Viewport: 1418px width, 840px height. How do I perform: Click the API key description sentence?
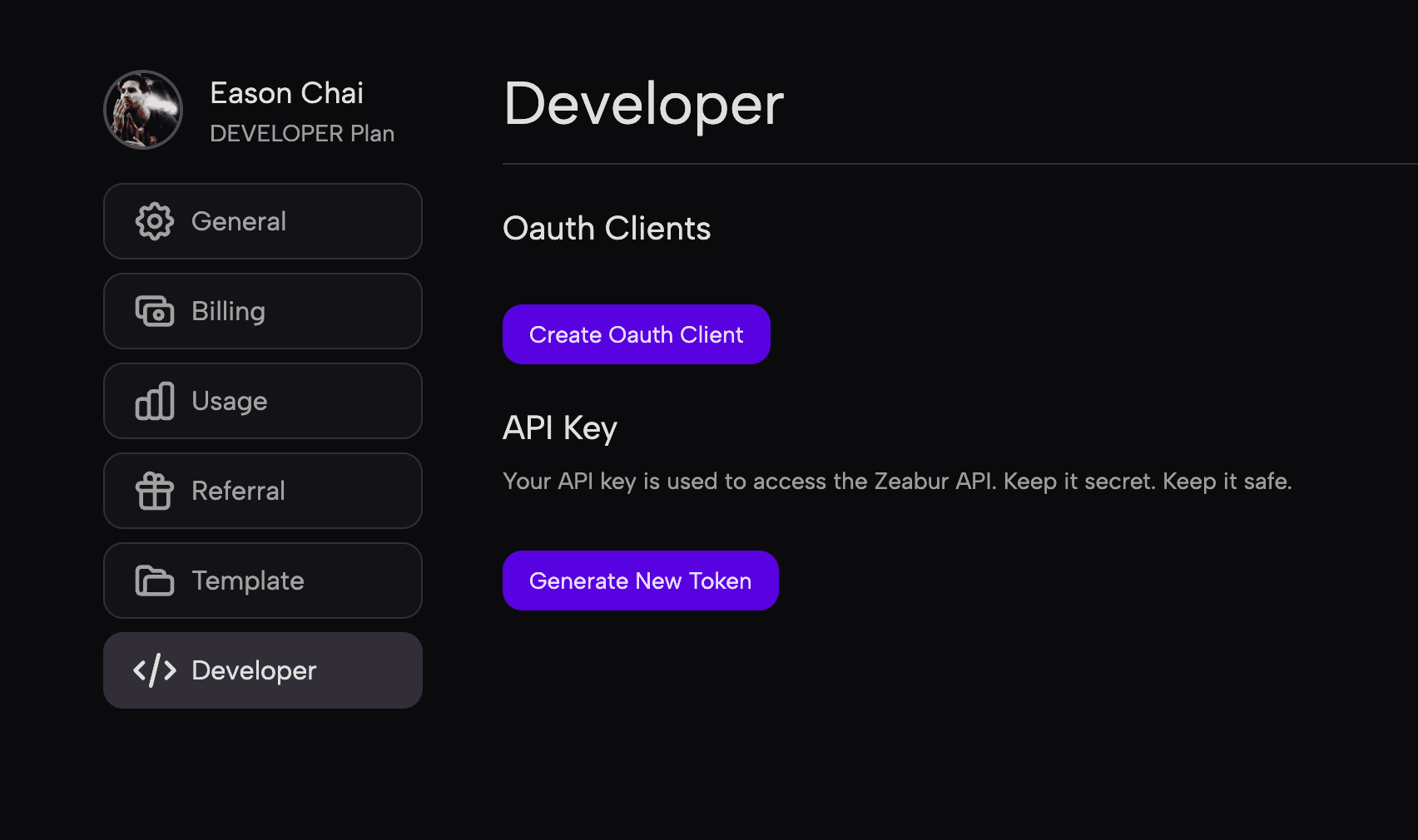tap(897, 482)
